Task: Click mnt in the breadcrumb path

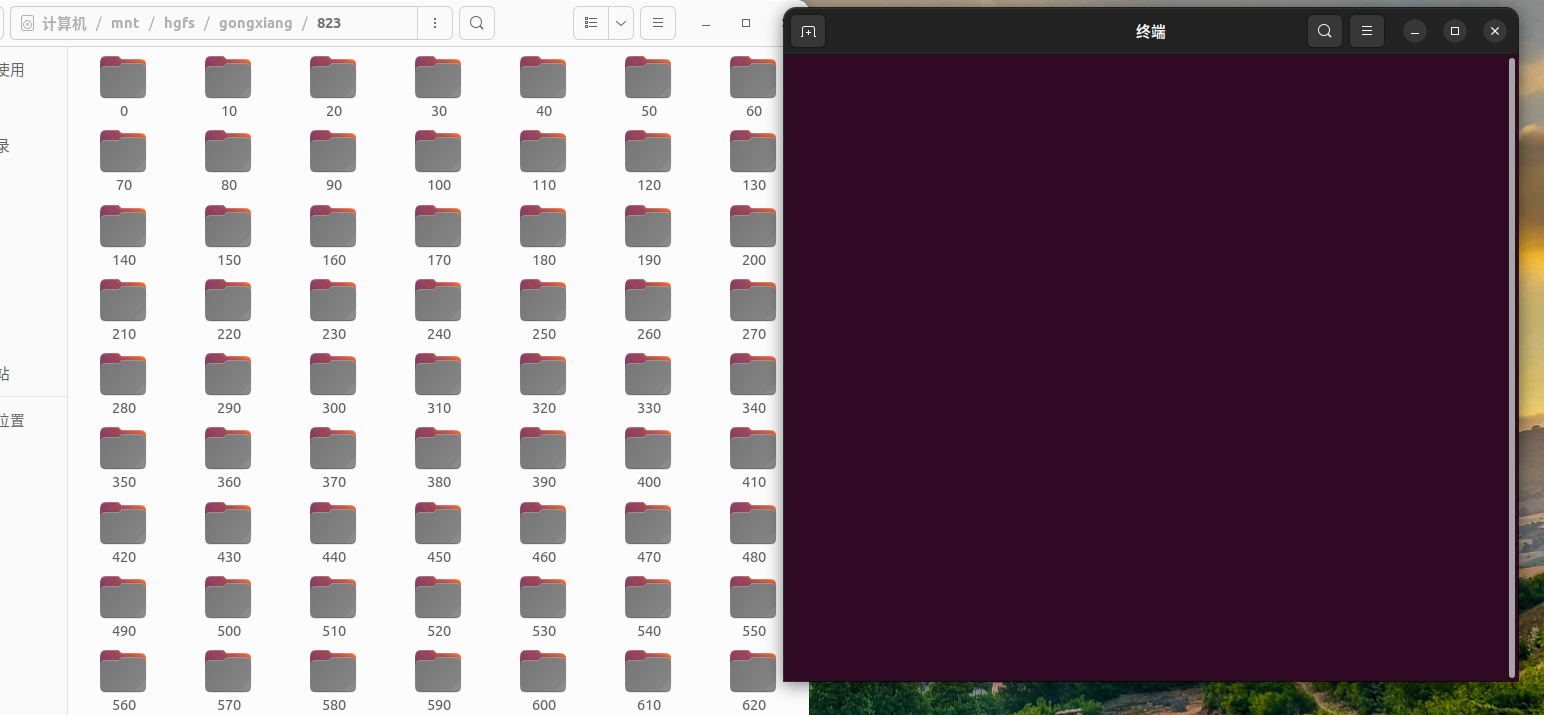Action: point(125,23)
